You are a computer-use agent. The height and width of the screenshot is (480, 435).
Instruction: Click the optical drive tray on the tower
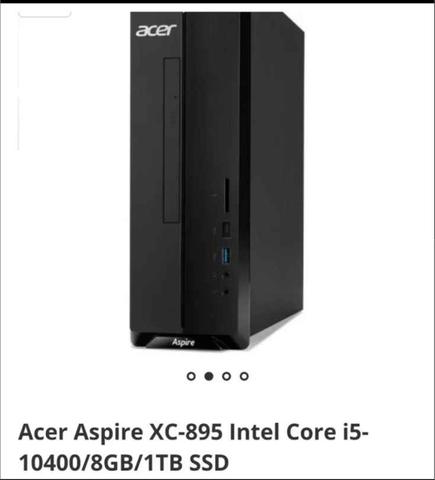pyautogui.click(x=172, y=140)
